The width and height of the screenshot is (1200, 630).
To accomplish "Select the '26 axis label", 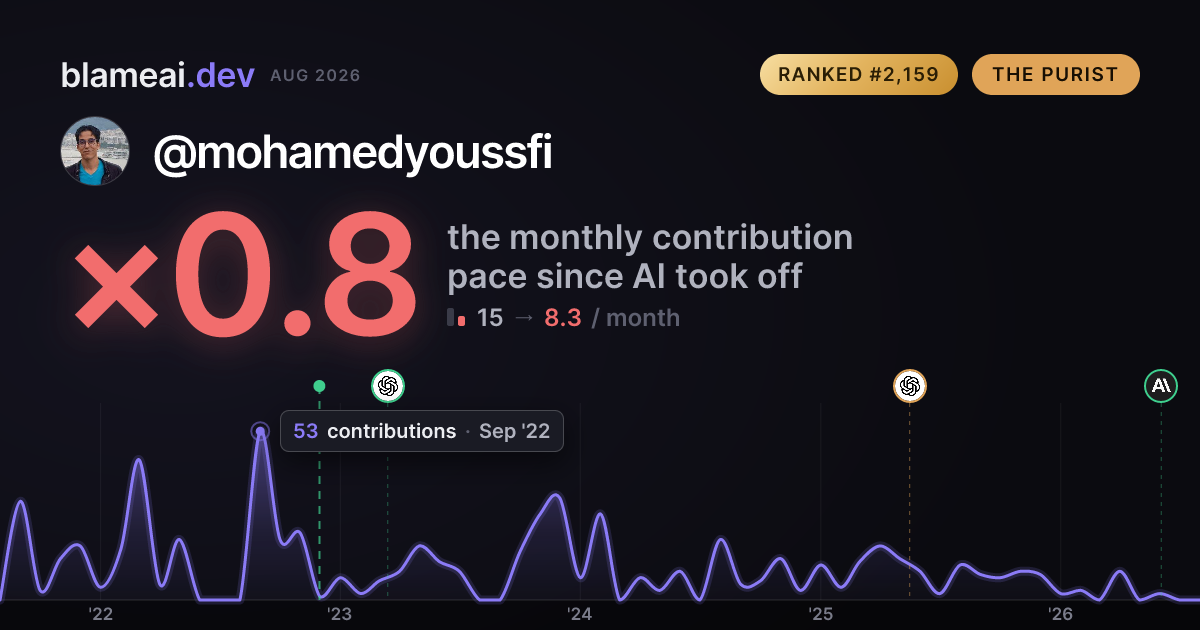I will click(x=1060, y=613).
